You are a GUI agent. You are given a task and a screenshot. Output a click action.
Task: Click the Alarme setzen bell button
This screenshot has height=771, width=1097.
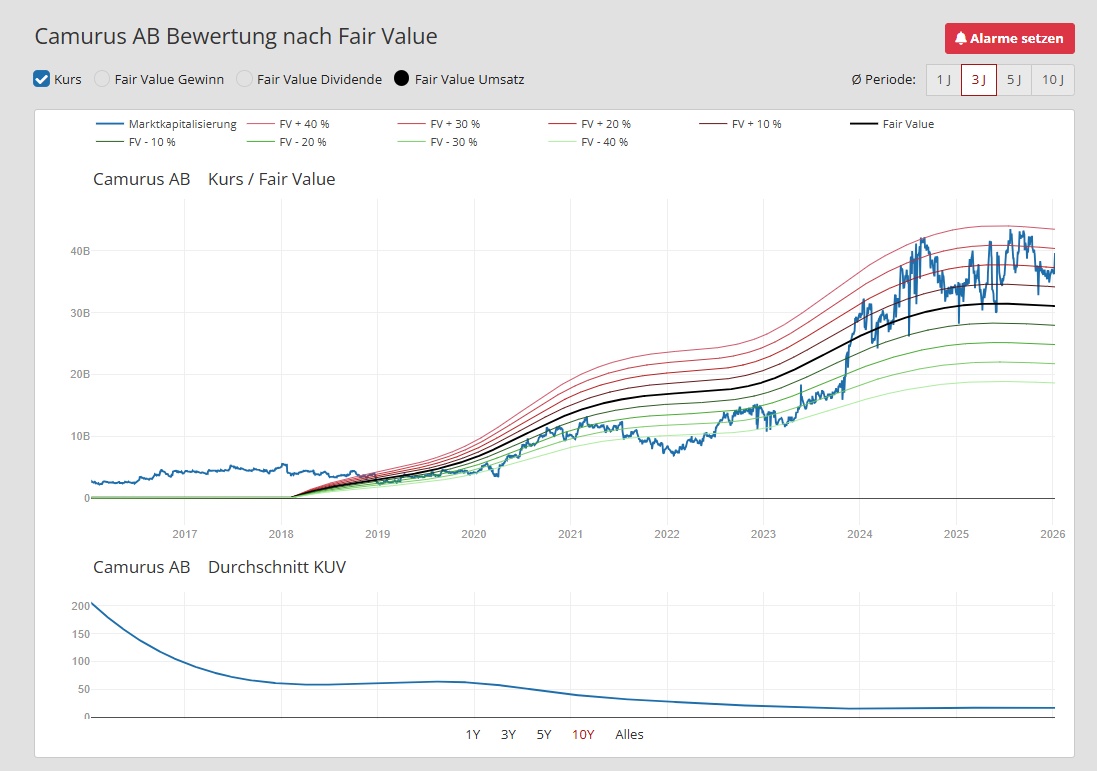click(1009, 38)
